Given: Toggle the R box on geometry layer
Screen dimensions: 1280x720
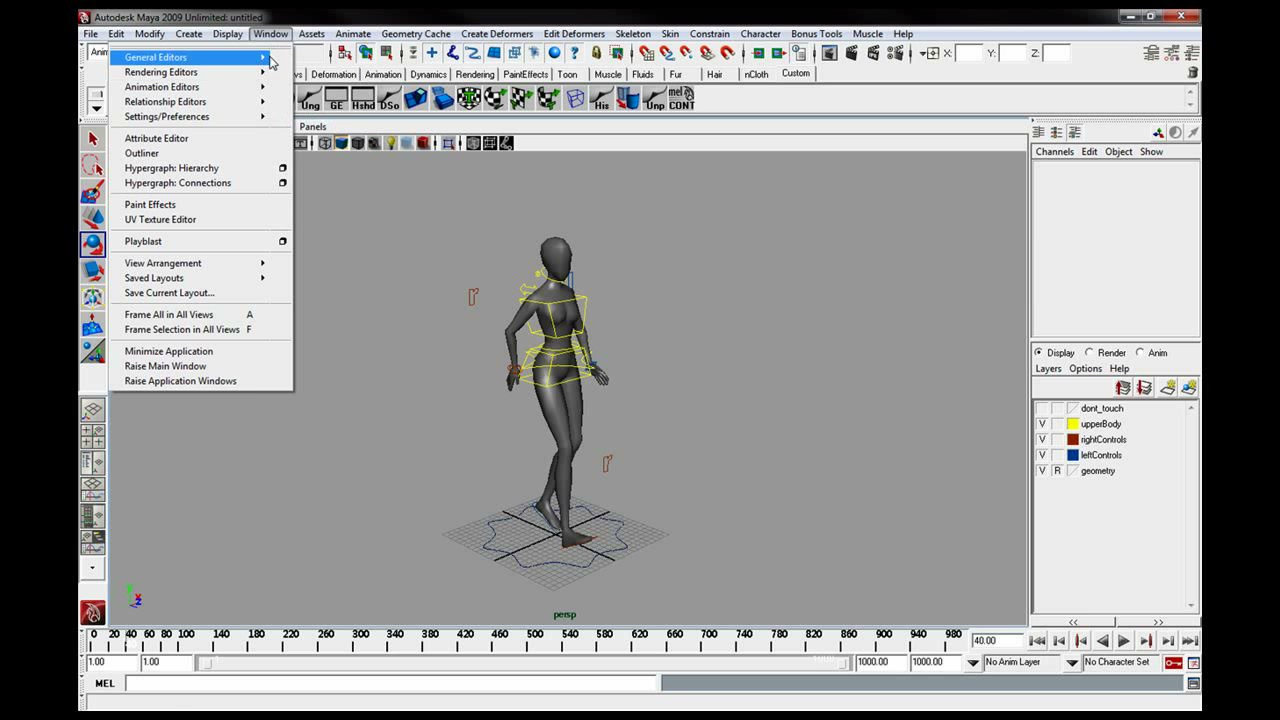Looking at the screenshot, I should click(1057, 471).
